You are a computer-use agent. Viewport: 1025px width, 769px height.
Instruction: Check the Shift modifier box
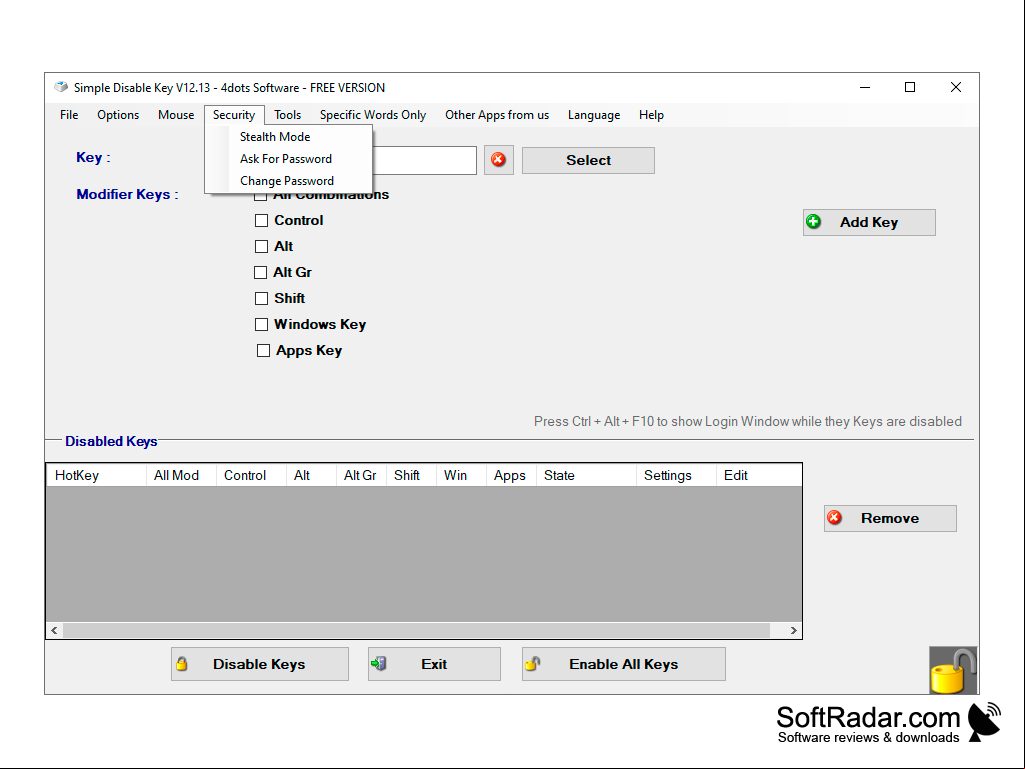pyautogui.click(x=261, y=298)
